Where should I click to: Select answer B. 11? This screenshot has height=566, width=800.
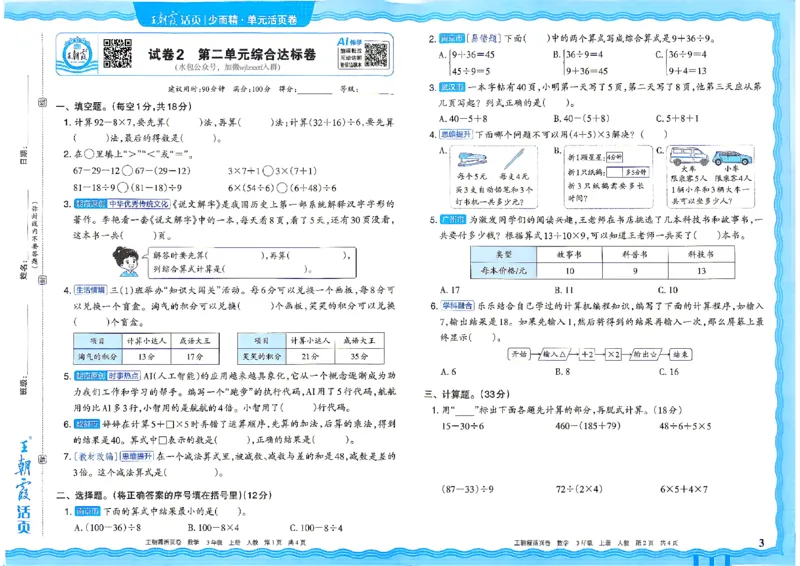coord(564,290)
